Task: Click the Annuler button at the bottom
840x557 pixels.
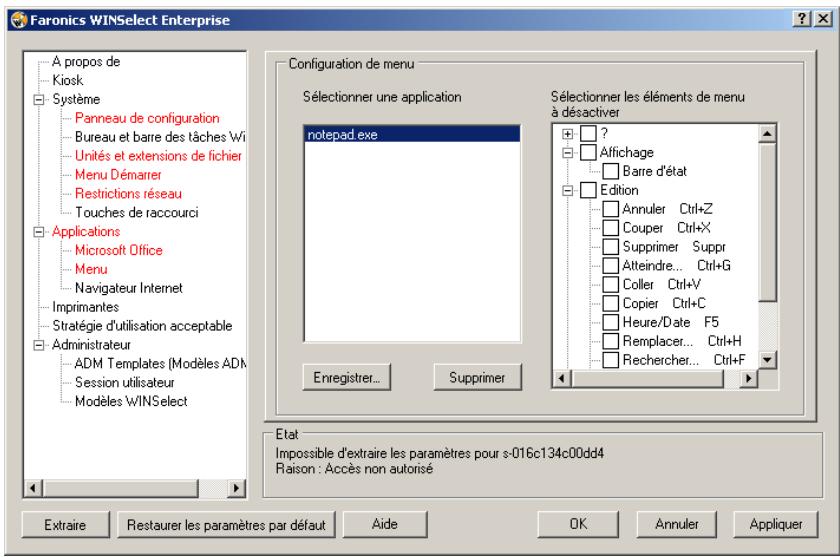Action: pos(677,524)
